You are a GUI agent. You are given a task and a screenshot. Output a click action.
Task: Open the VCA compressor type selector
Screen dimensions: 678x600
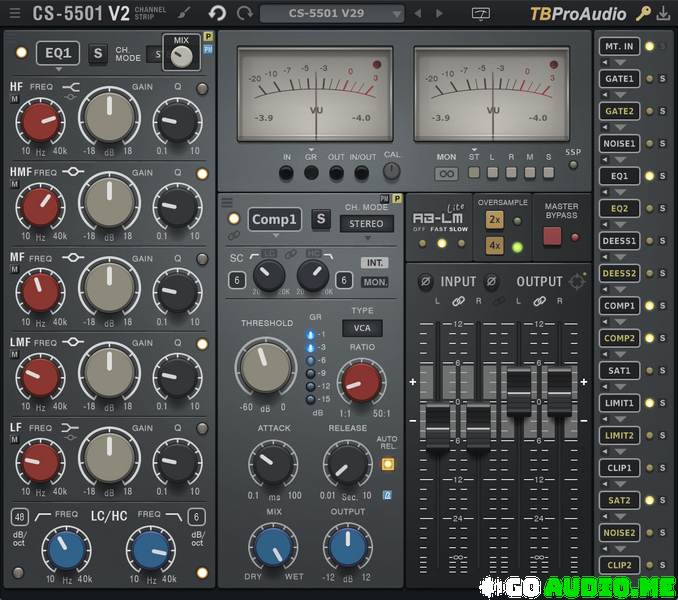[362, 328]
